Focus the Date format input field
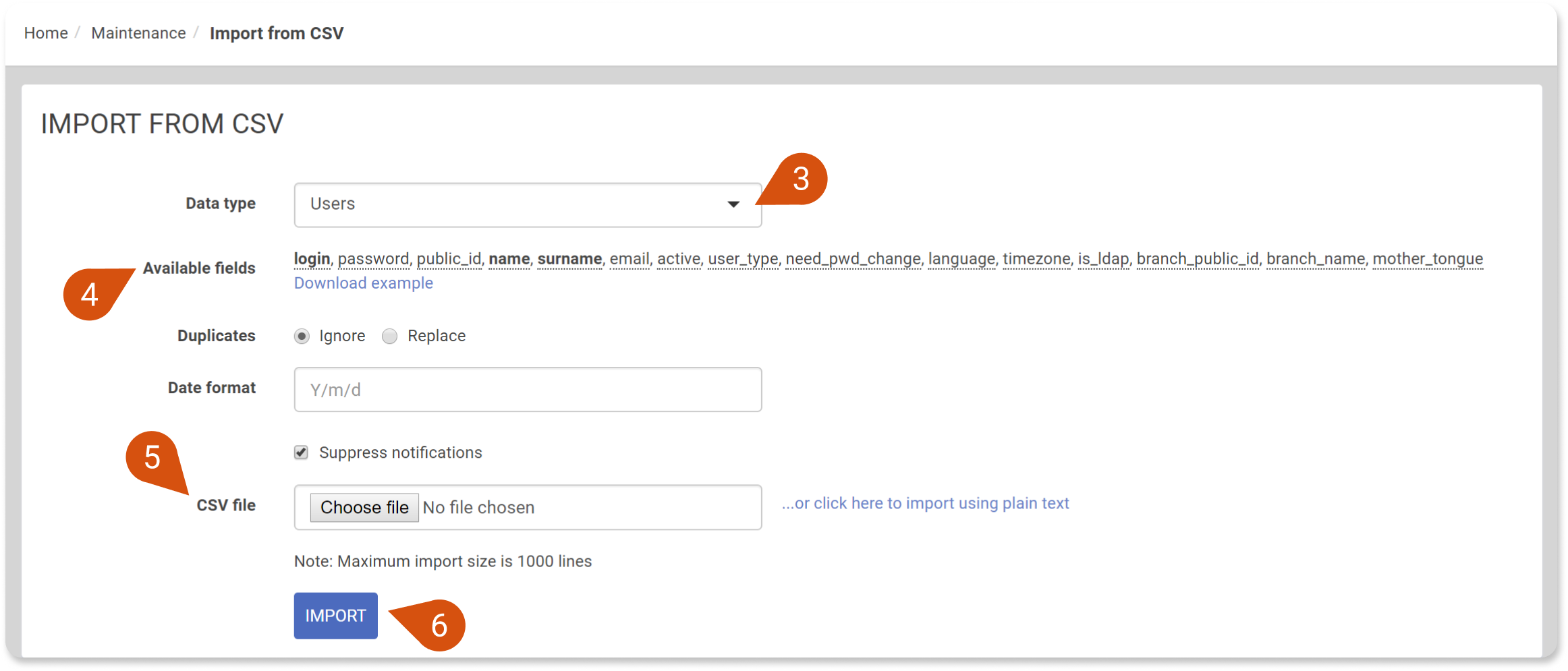This screenshot has height=671, width=1568. tap(527, 390)
